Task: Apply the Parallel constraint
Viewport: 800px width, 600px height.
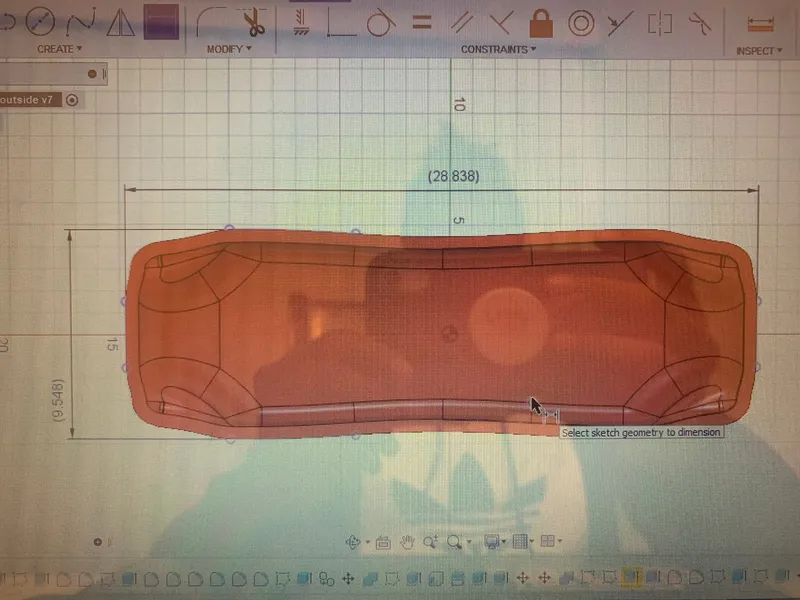Action: 461,23
